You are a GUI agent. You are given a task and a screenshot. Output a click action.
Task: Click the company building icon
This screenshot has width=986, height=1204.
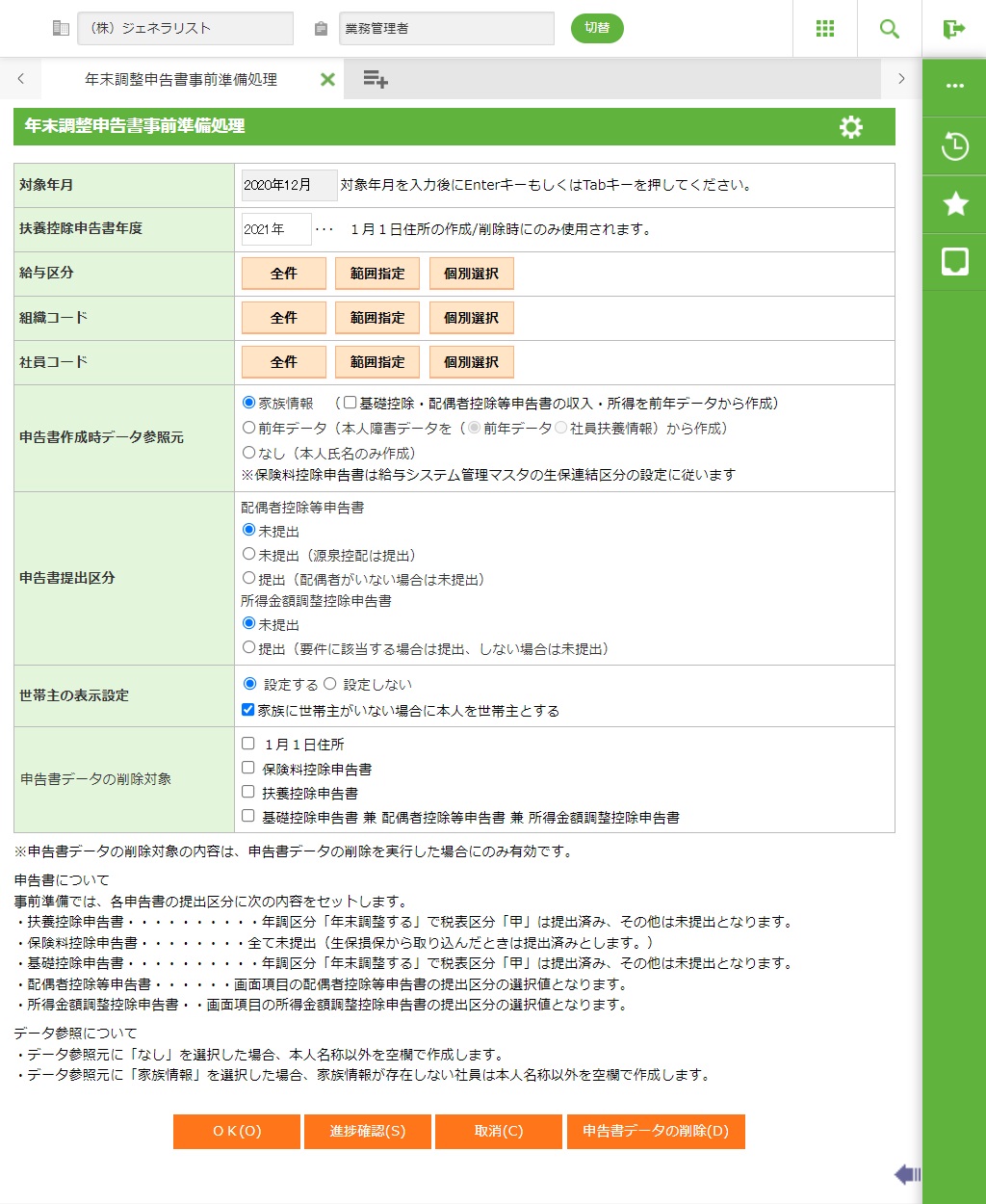coord(61,29)
